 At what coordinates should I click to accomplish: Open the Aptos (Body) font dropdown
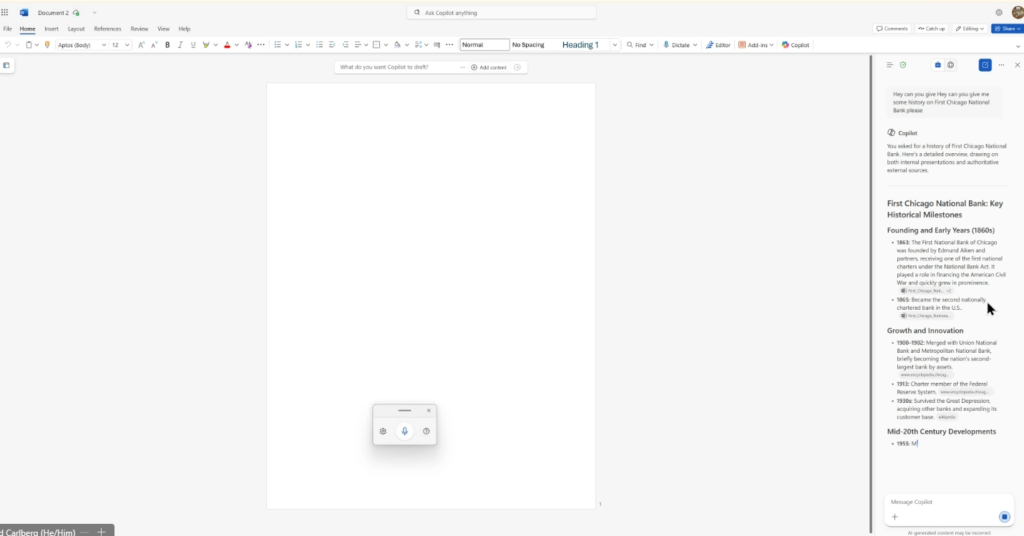coord(80,45)
